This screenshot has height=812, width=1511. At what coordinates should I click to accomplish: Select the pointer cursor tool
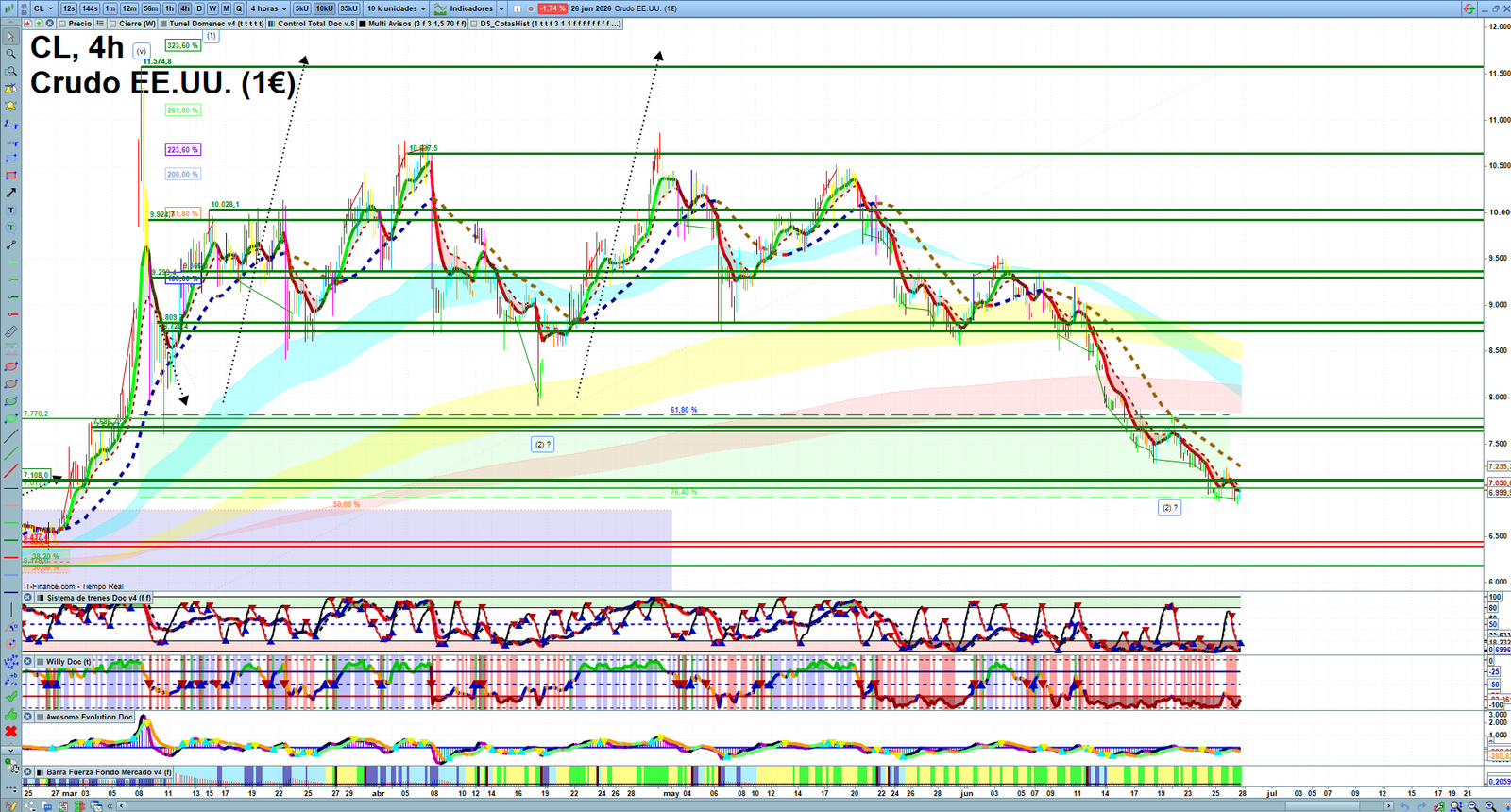point(10,36)
